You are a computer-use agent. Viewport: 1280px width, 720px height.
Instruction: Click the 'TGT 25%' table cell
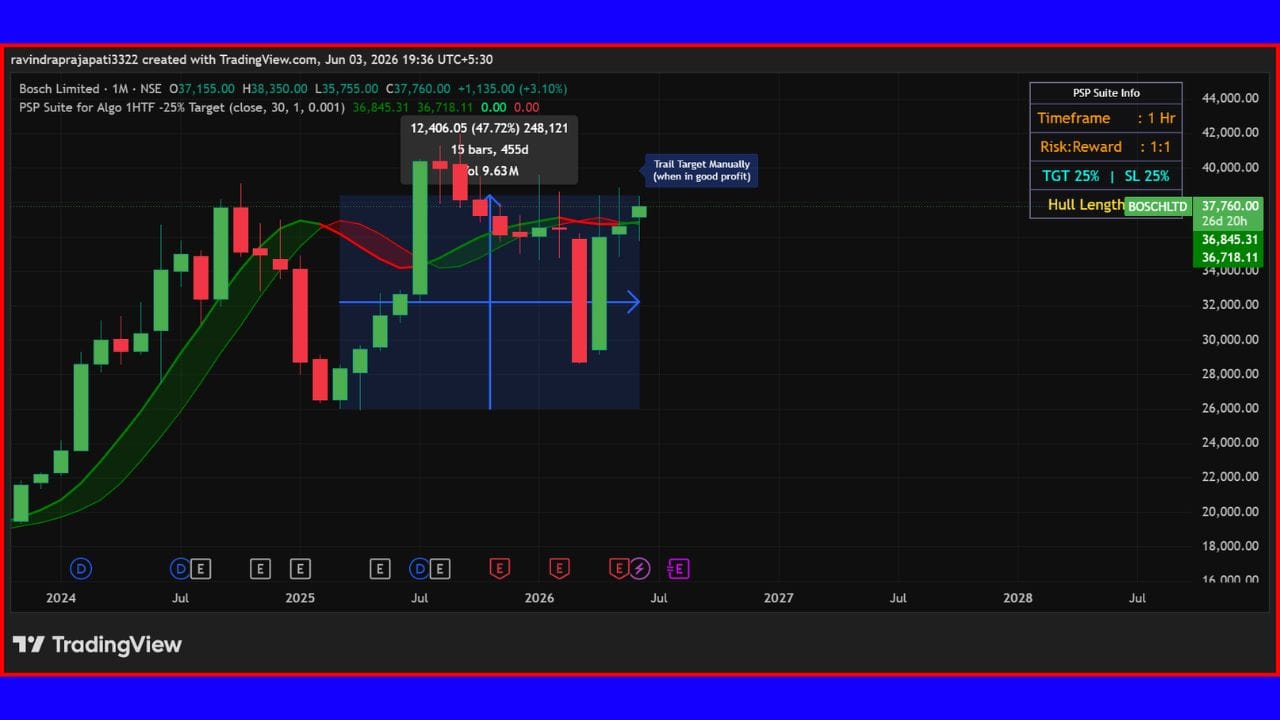1071,176
